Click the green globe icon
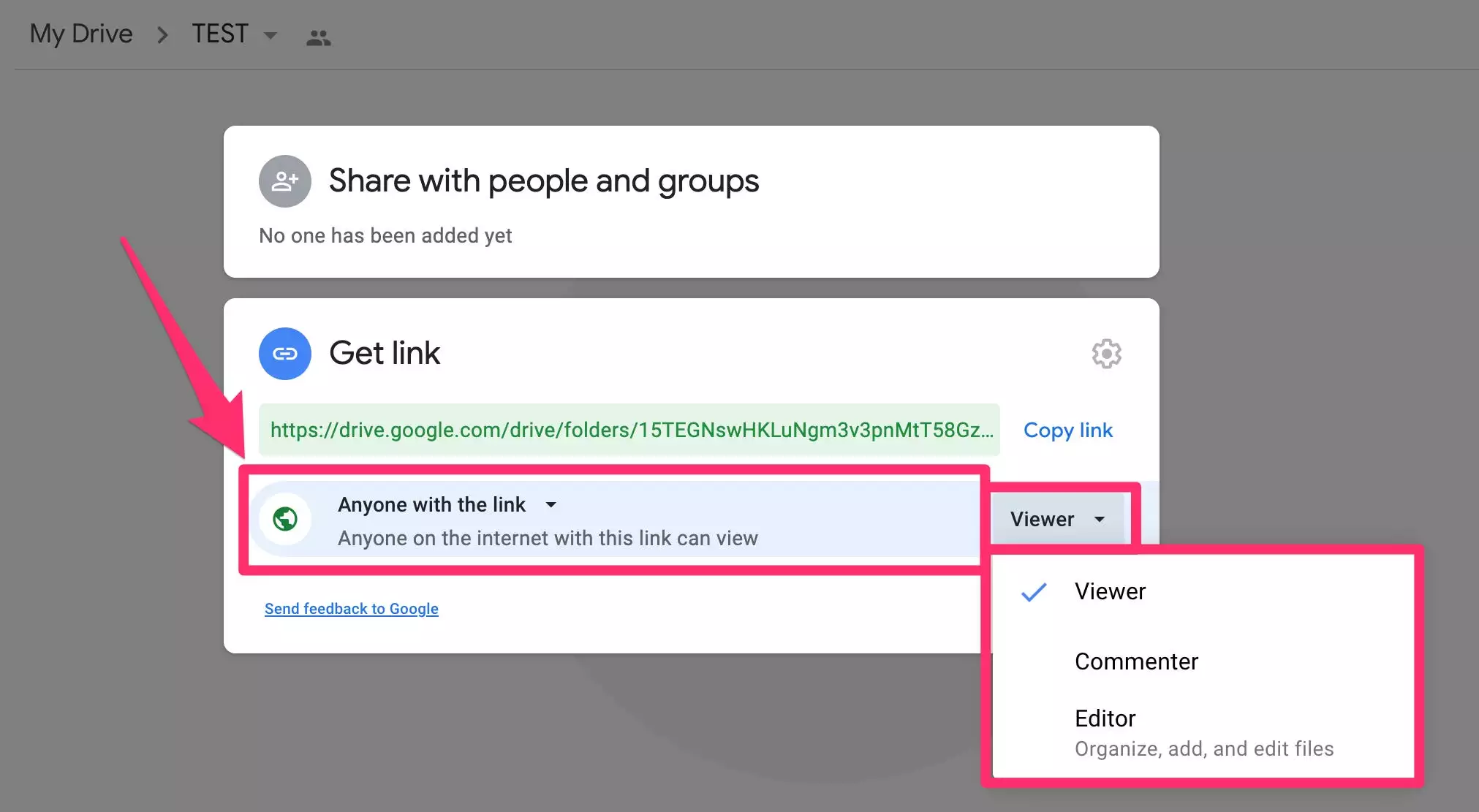1479x812 pixels. 285,519
